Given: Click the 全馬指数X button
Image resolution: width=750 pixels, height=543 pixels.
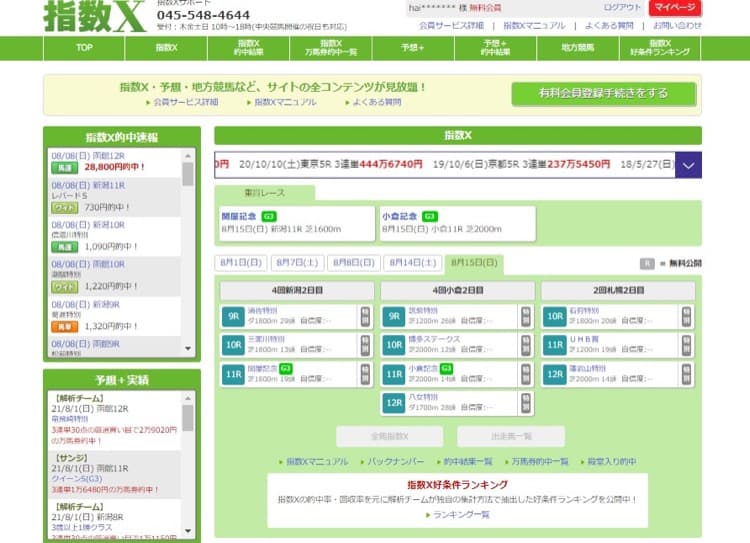Looking at the screenshot, I should [x=389, y=437].
